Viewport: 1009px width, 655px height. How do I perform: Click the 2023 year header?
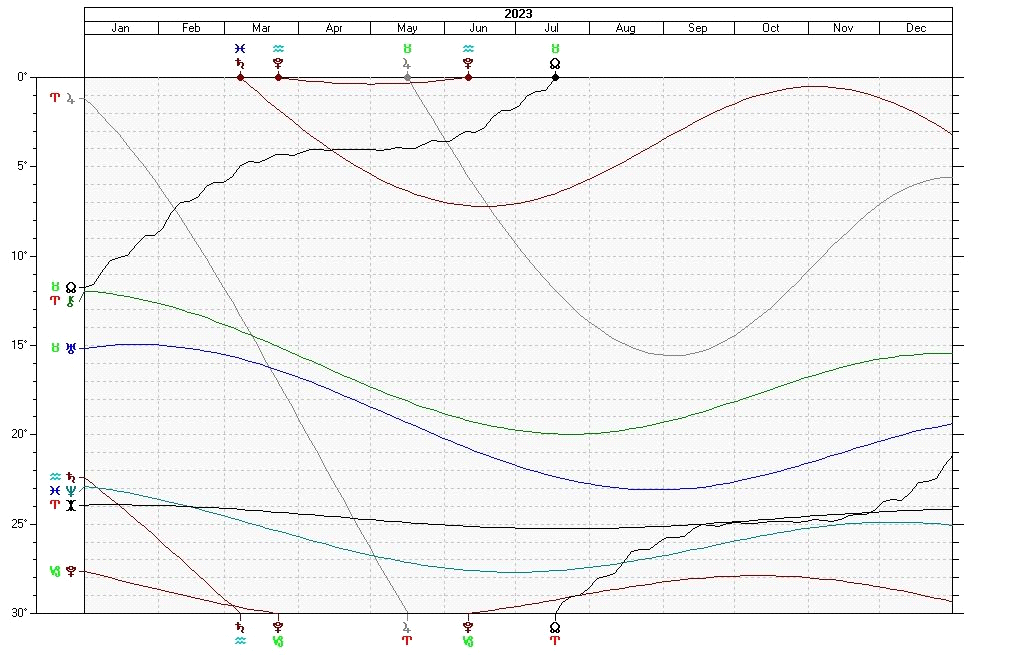click(518, 14)
